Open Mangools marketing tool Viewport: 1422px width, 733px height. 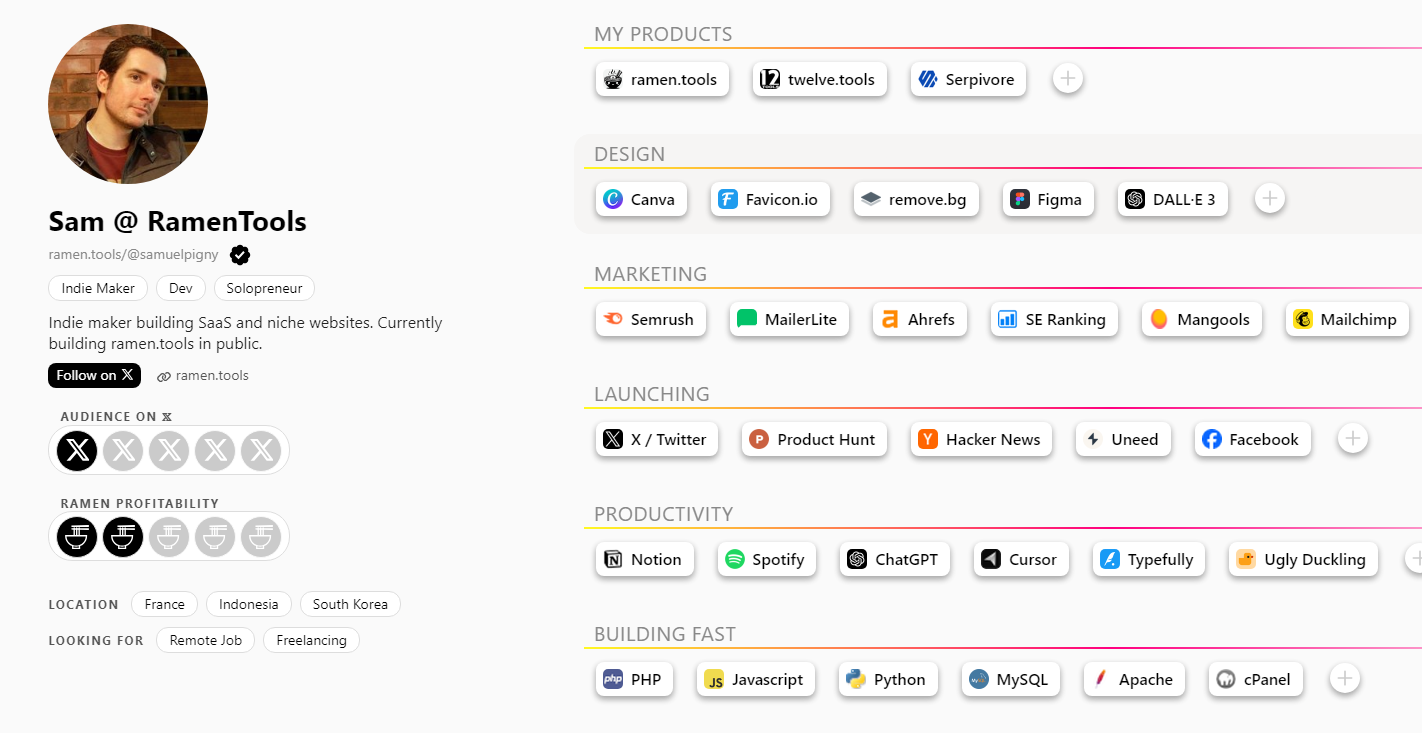tap(1202, 319)
